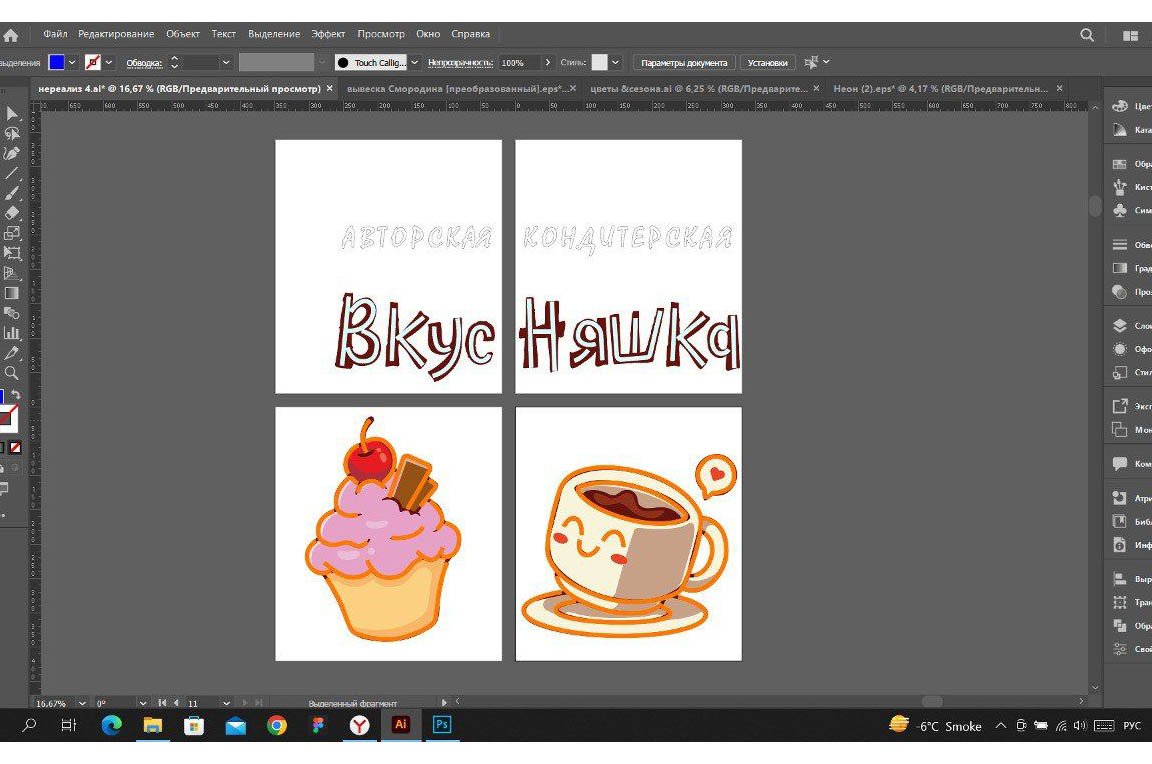Open the fill color dropdown arrow
The image size is (1152, 764).
(73, 62)
